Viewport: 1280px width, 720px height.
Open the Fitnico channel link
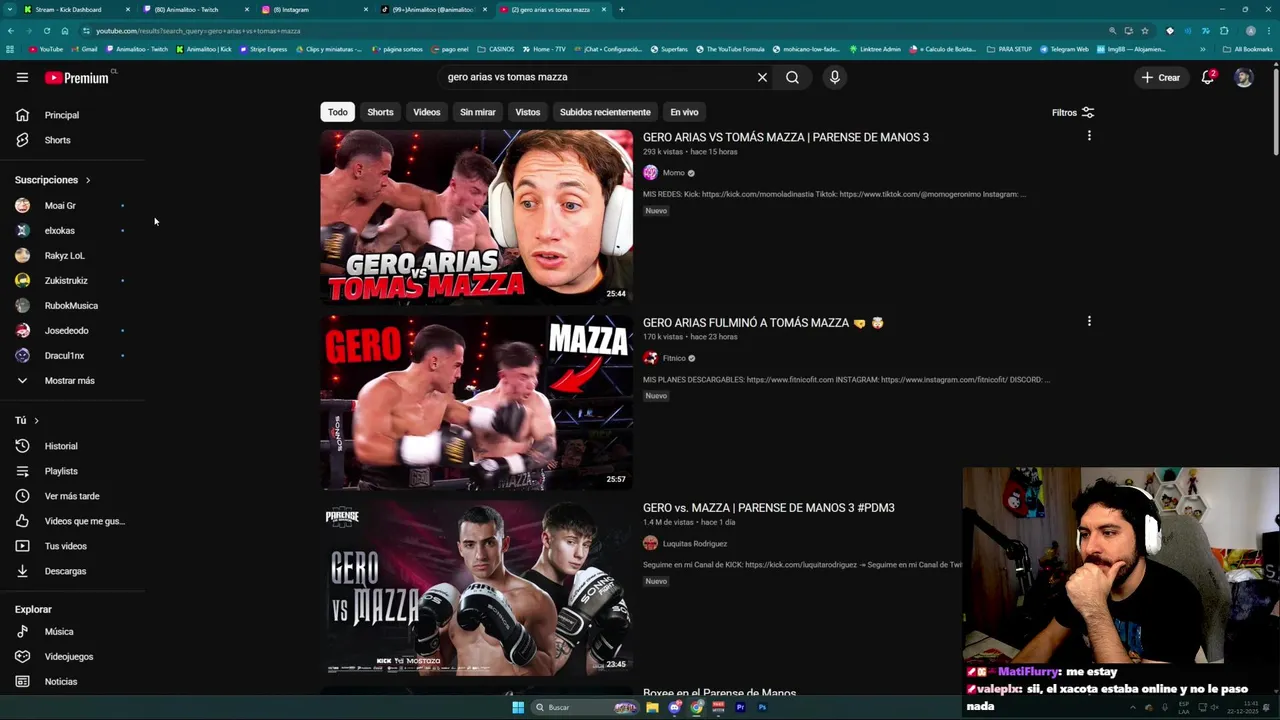pos(674,358)
